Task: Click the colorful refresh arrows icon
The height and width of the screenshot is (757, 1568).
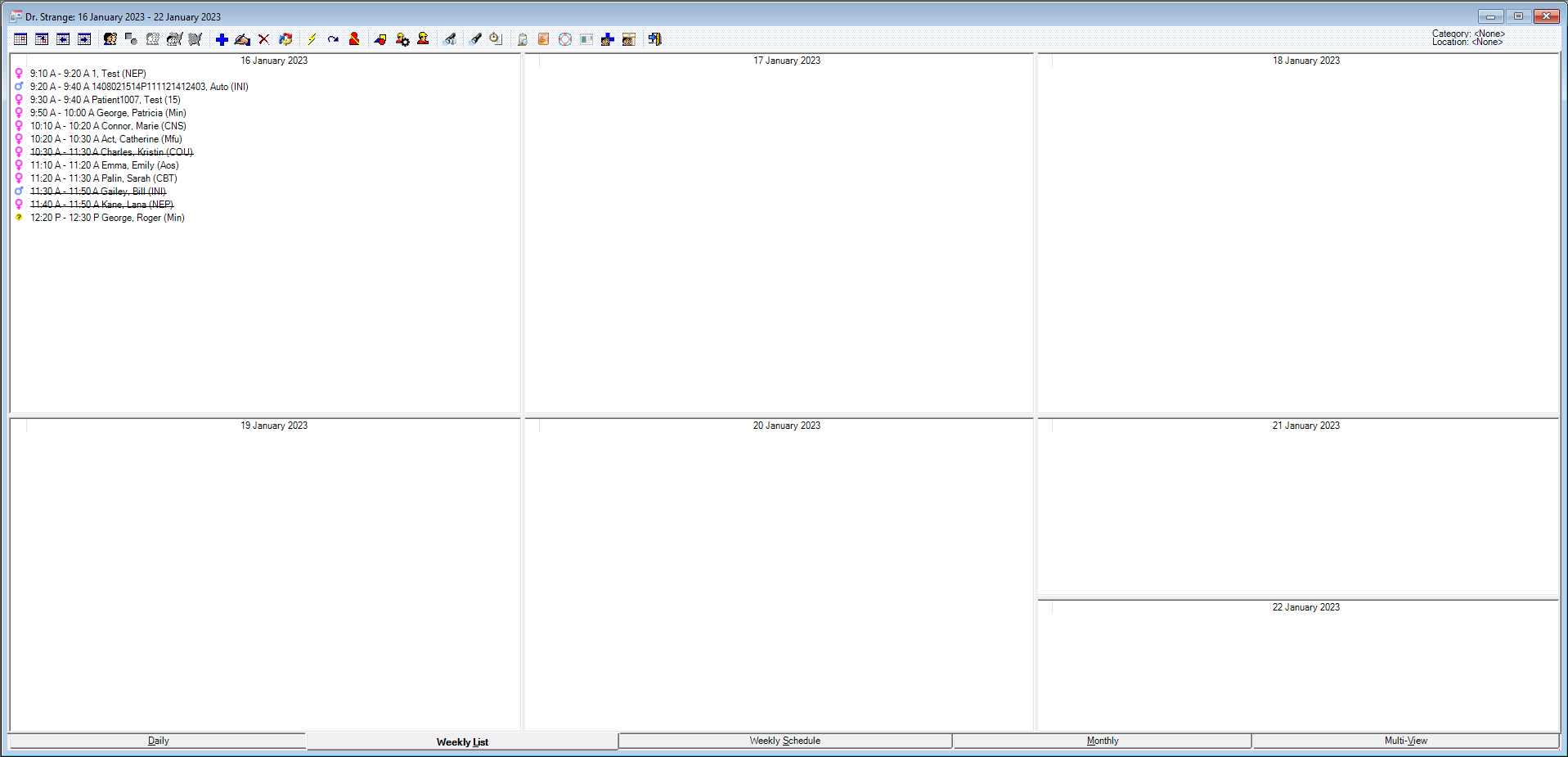Action: 285,39
